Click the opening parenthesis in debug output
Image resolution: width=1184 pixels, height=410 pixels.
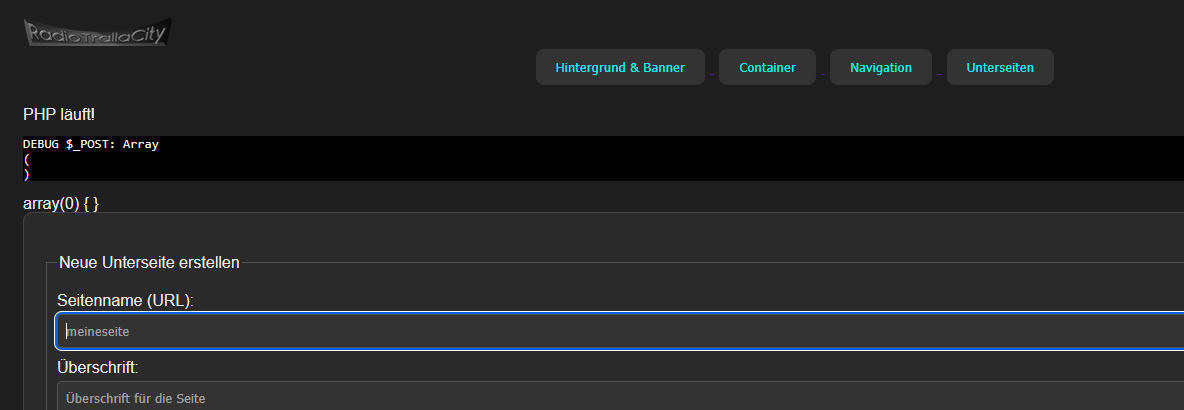(26, 159)
